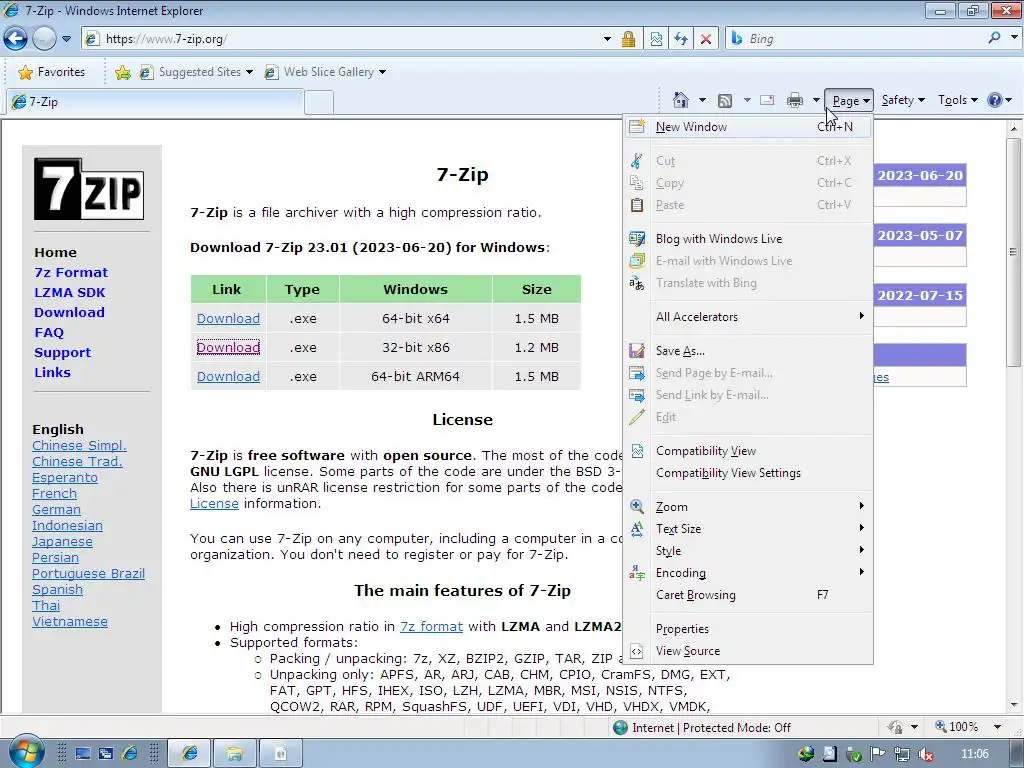
Task: Click the Internet Protected Mode status text
Action: [x=711, y=728]
